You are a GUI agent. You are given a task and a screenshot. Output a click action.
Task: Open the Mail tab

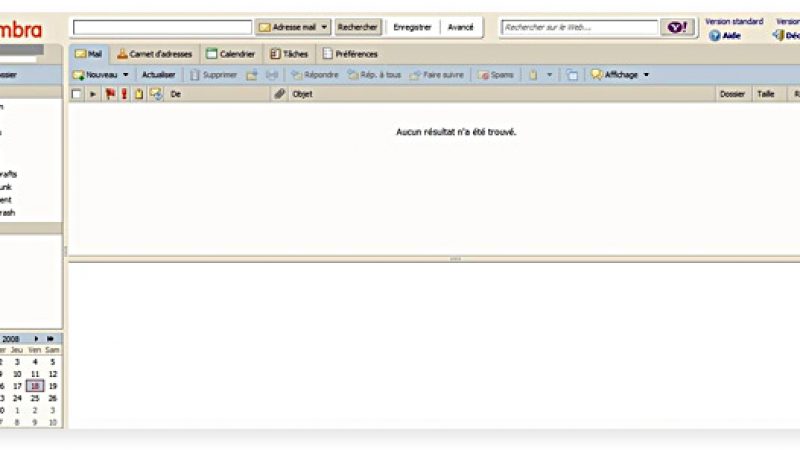pos(88,54)
